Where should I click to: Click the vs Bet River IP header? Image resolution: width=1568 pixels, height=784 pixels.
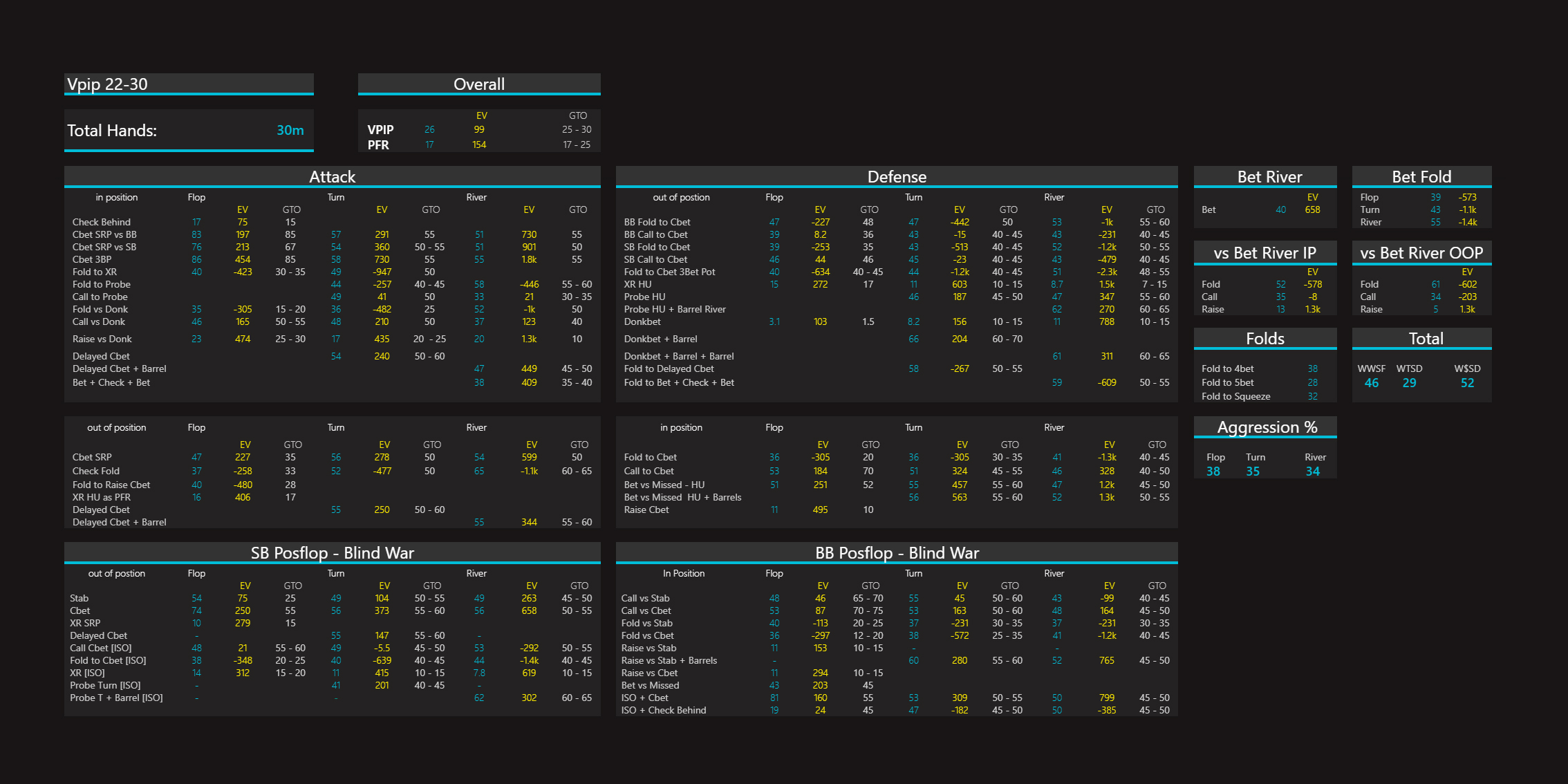coord(1265,253)
